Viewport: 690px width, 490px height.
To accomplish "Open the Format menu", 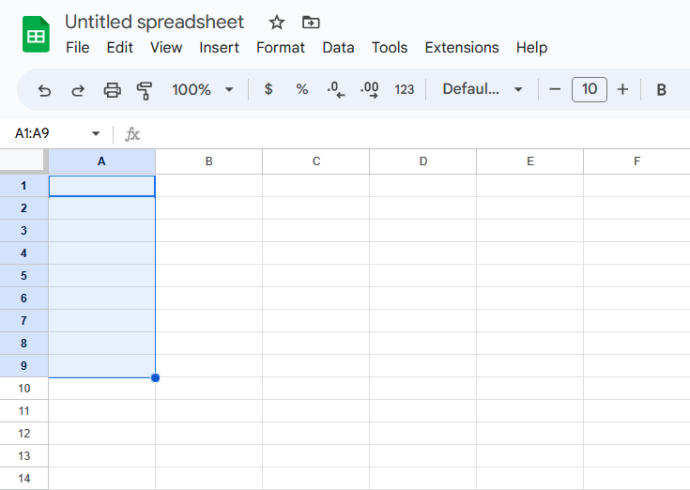I will tap(280, 48).
